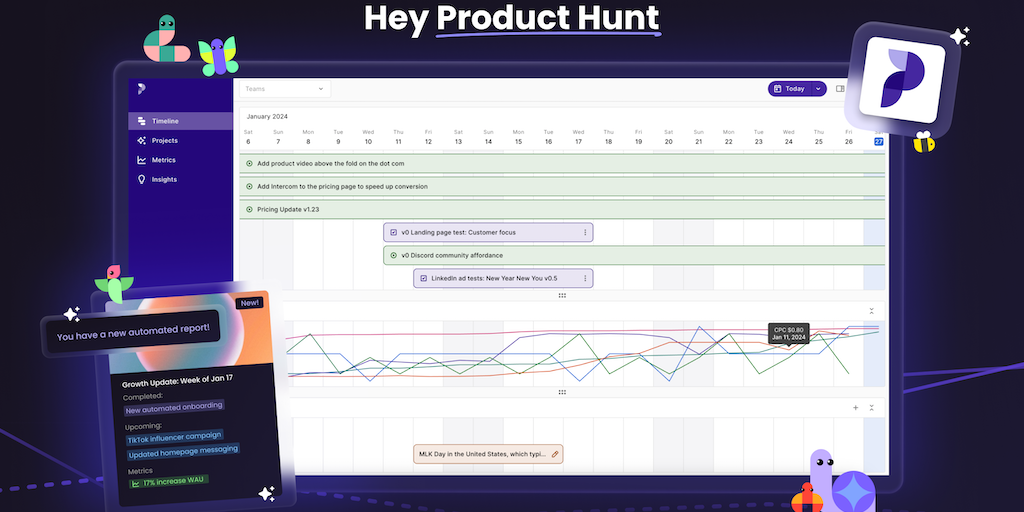
Task: Collapse the bottom notes panel
Action: tap(871, 408)
